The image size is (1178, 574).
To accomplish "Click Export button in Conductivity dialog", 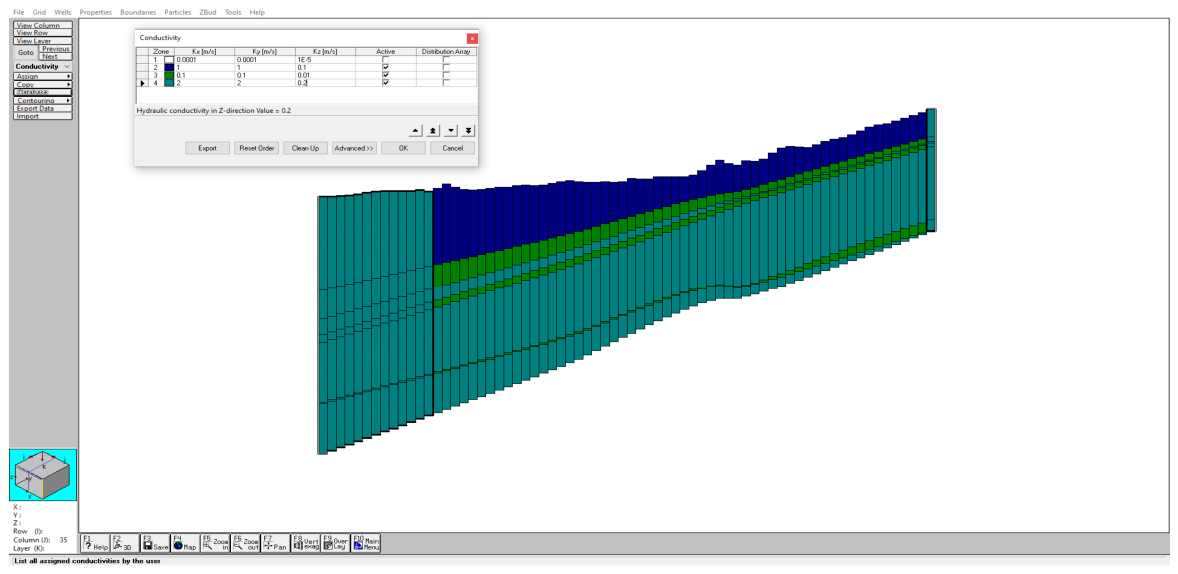I will click(207, 148).
